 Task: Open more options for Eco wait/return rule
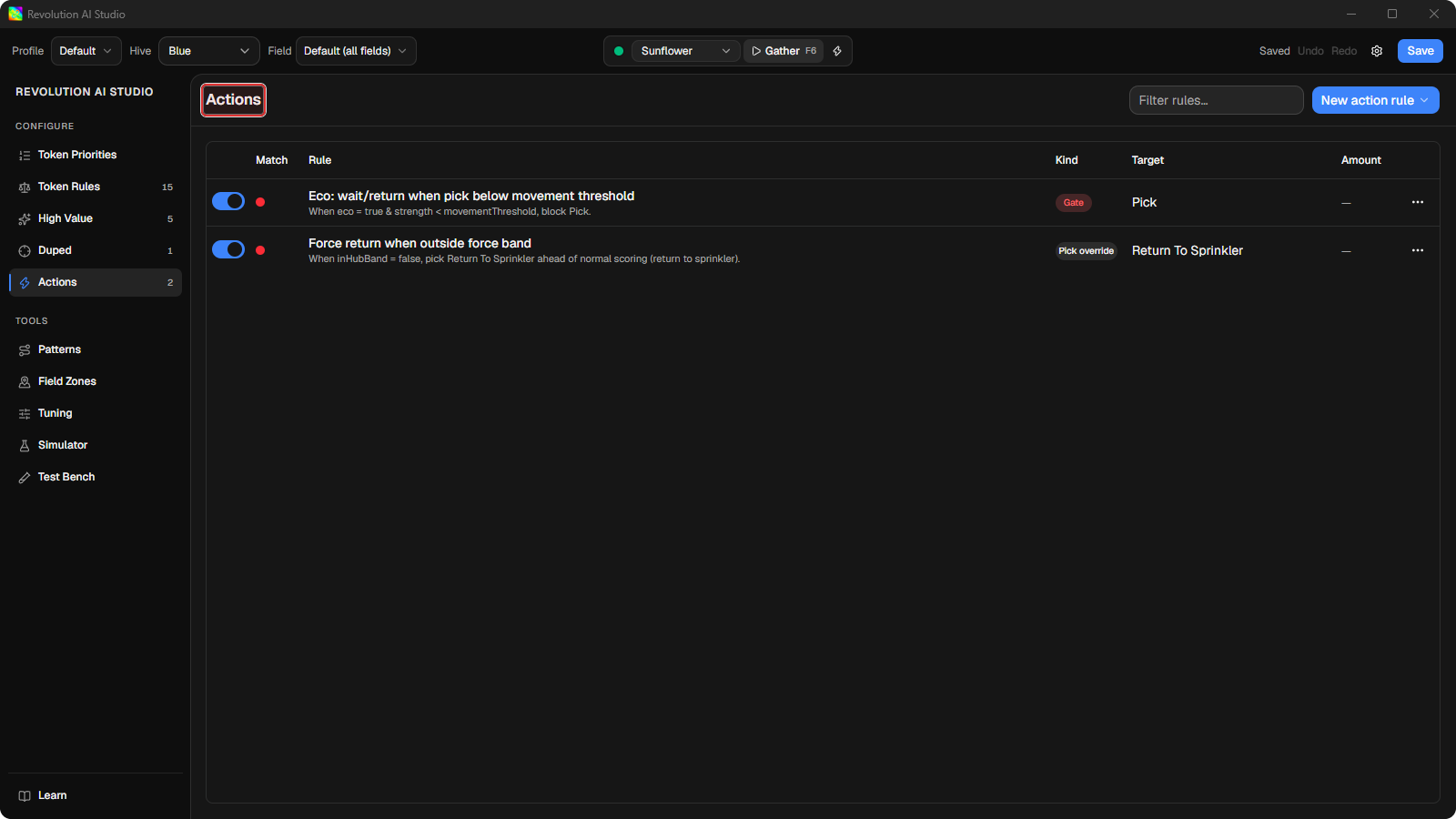pos(1418,202)
